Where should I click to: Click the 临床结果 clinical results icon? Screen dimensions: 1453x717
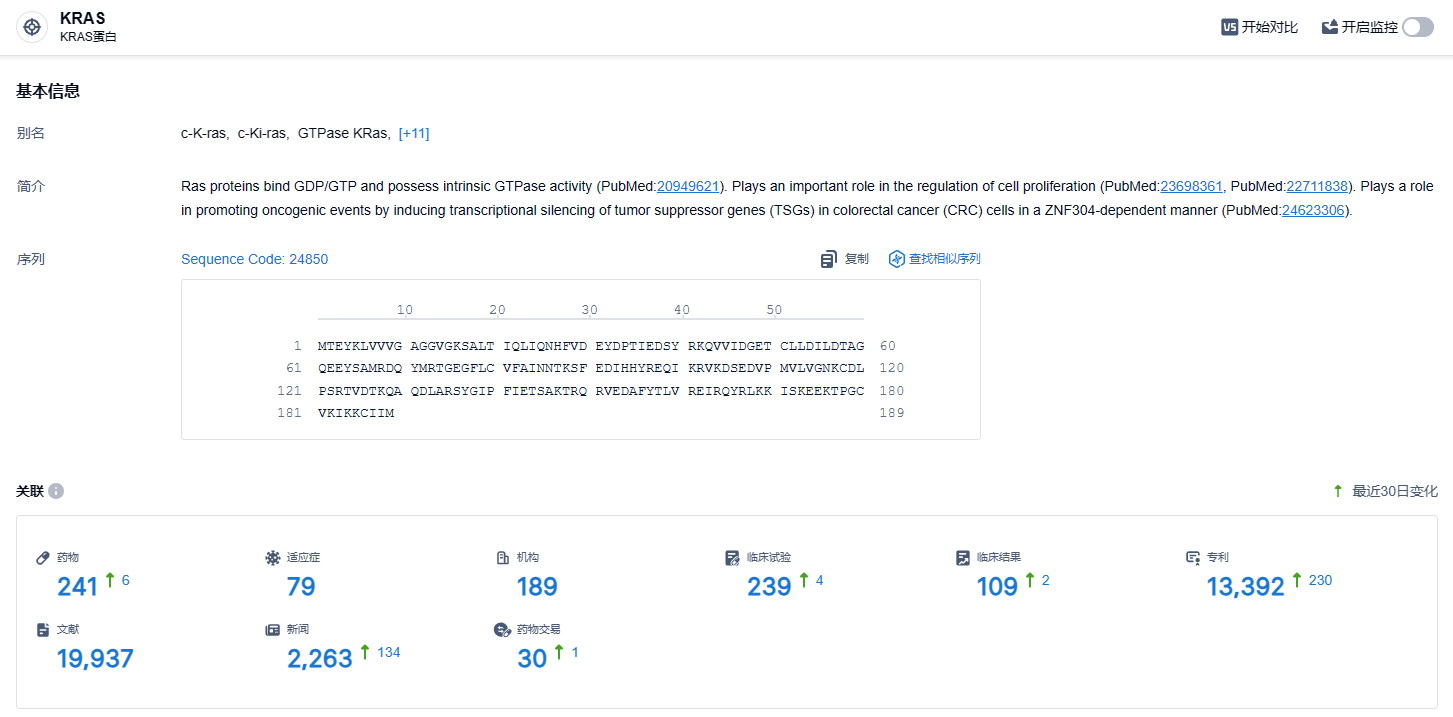963,557
